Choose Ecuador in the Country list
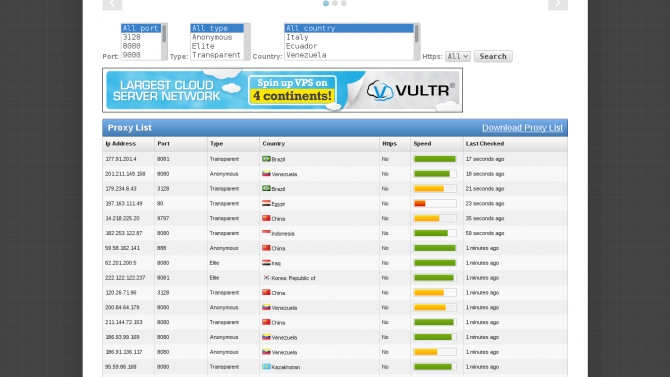 (349, 46)
